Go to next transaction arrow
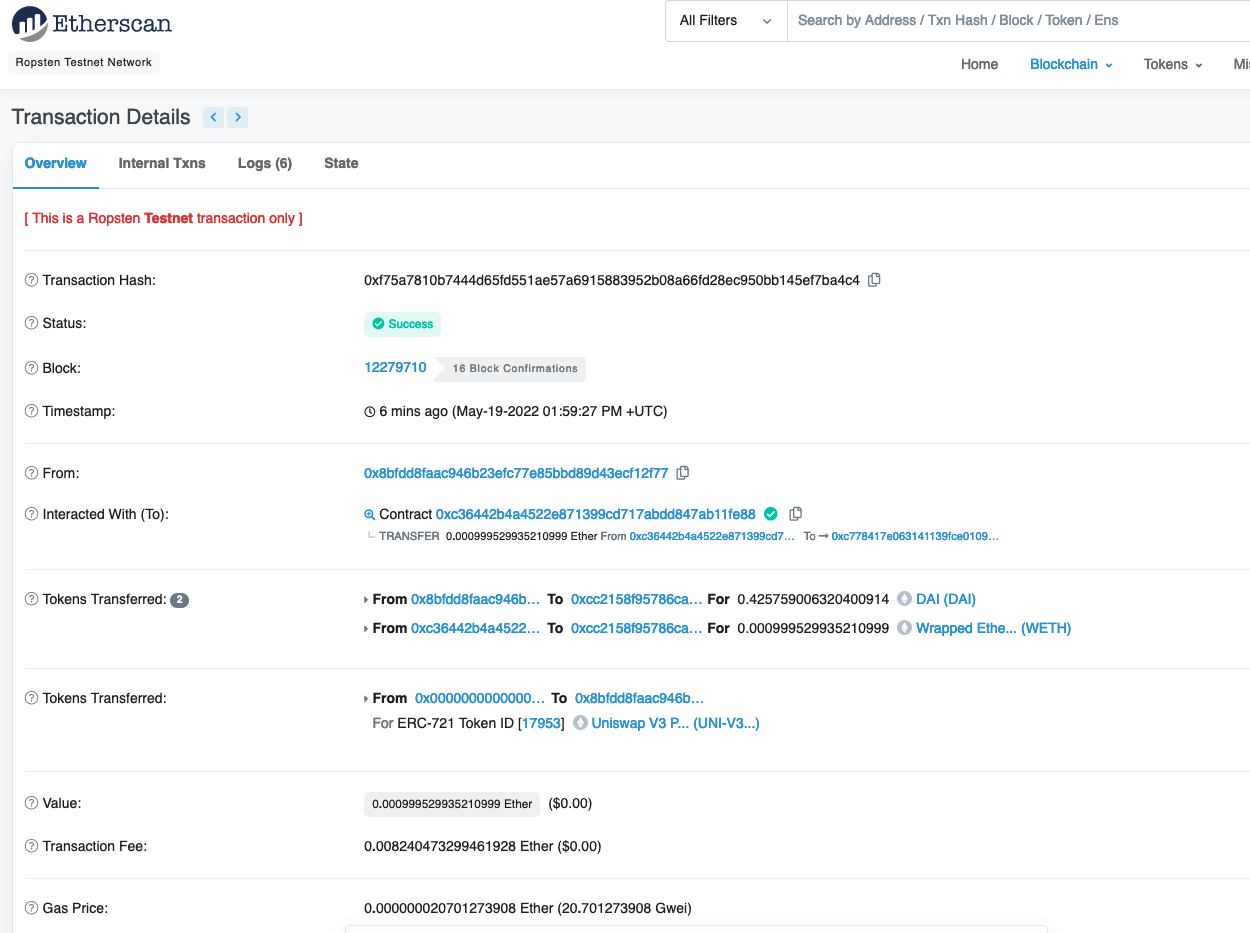Image resolution: width=1250 pixels, height=933 pixels. coord(237,117)
